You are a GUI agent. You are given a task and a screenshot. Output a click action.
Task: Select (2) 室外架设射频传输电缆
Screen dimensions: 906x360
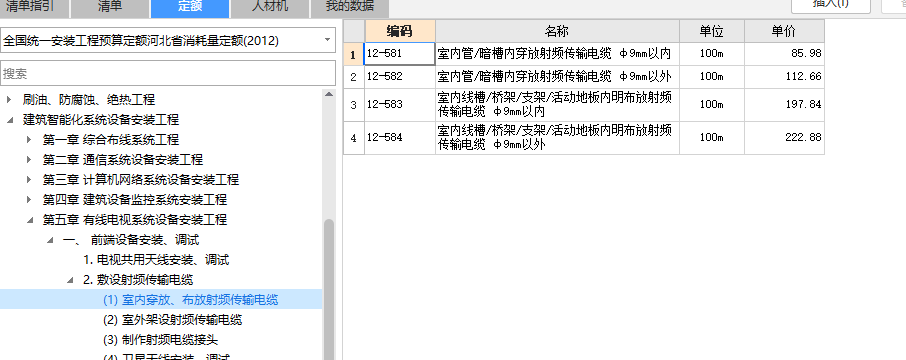click(x=173, y=320)
